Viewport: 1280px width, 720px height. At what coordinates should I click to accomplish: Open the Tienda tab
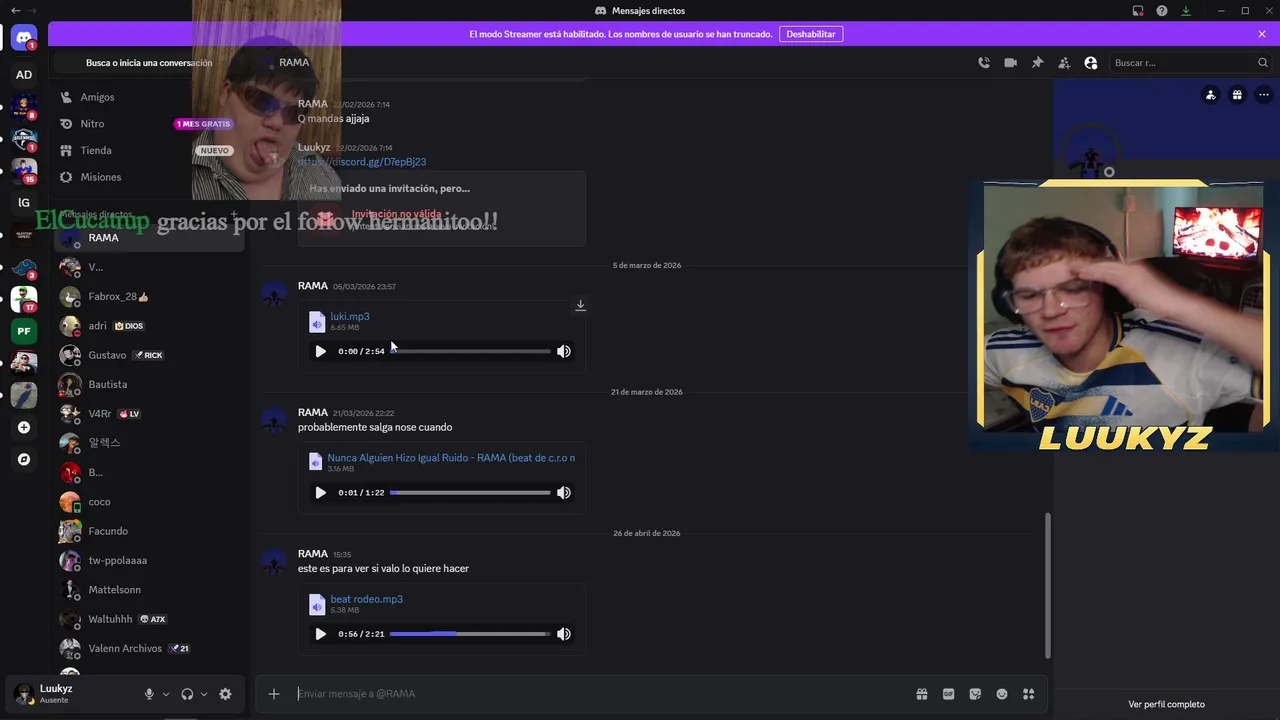tap(150, 150)
